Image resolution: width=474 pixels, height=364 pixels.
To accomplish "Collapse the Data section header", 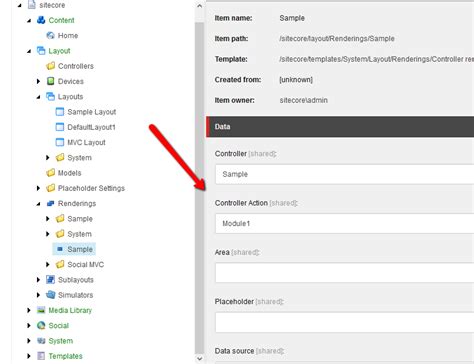I will click(x=340, y=127).
